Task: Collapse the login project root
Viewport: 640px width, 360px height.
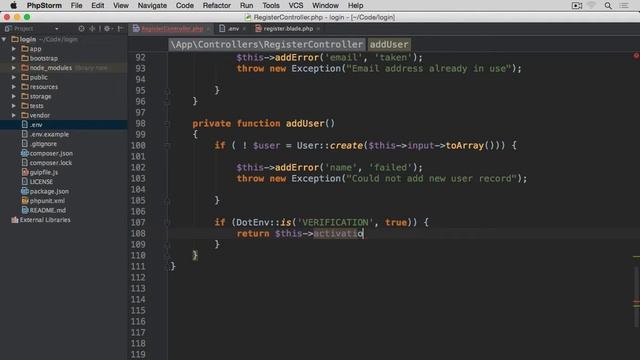Action: (4, 39)
